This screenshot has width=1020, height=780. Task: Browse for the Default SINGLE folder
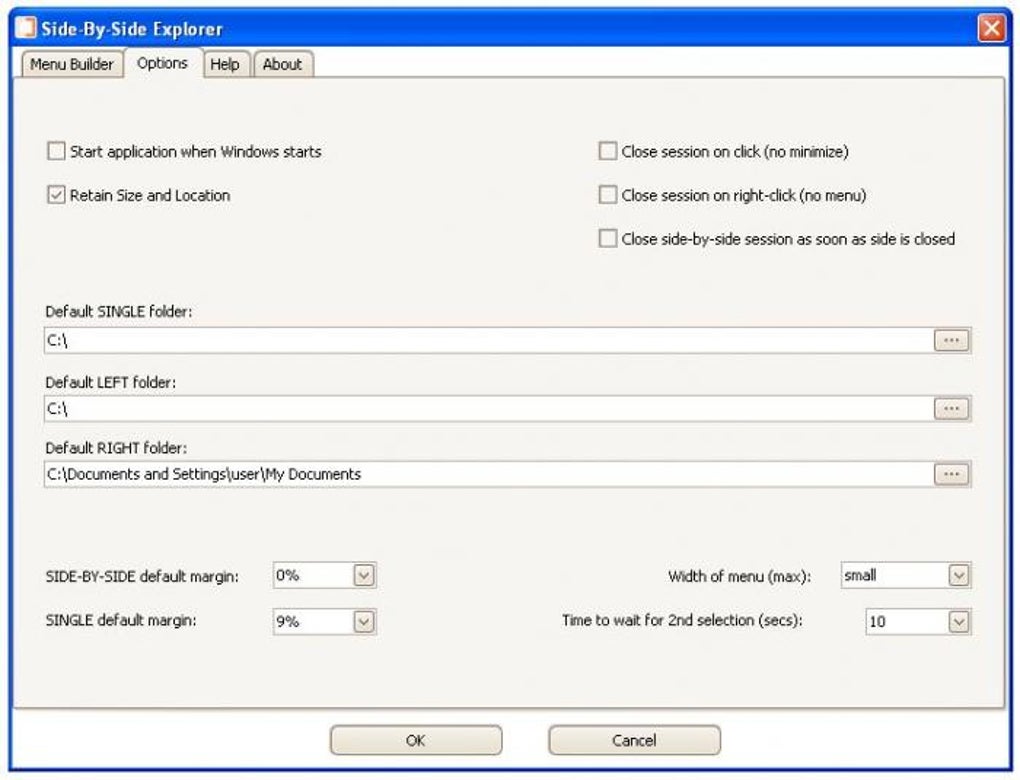pyautogui.click(x=951, y=341)
